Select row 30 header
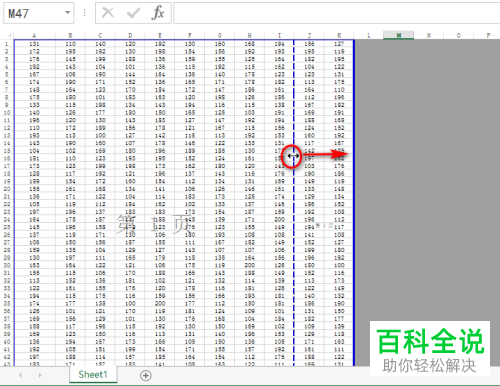Screen dimensions: 500x386 [x=7, y=265]
